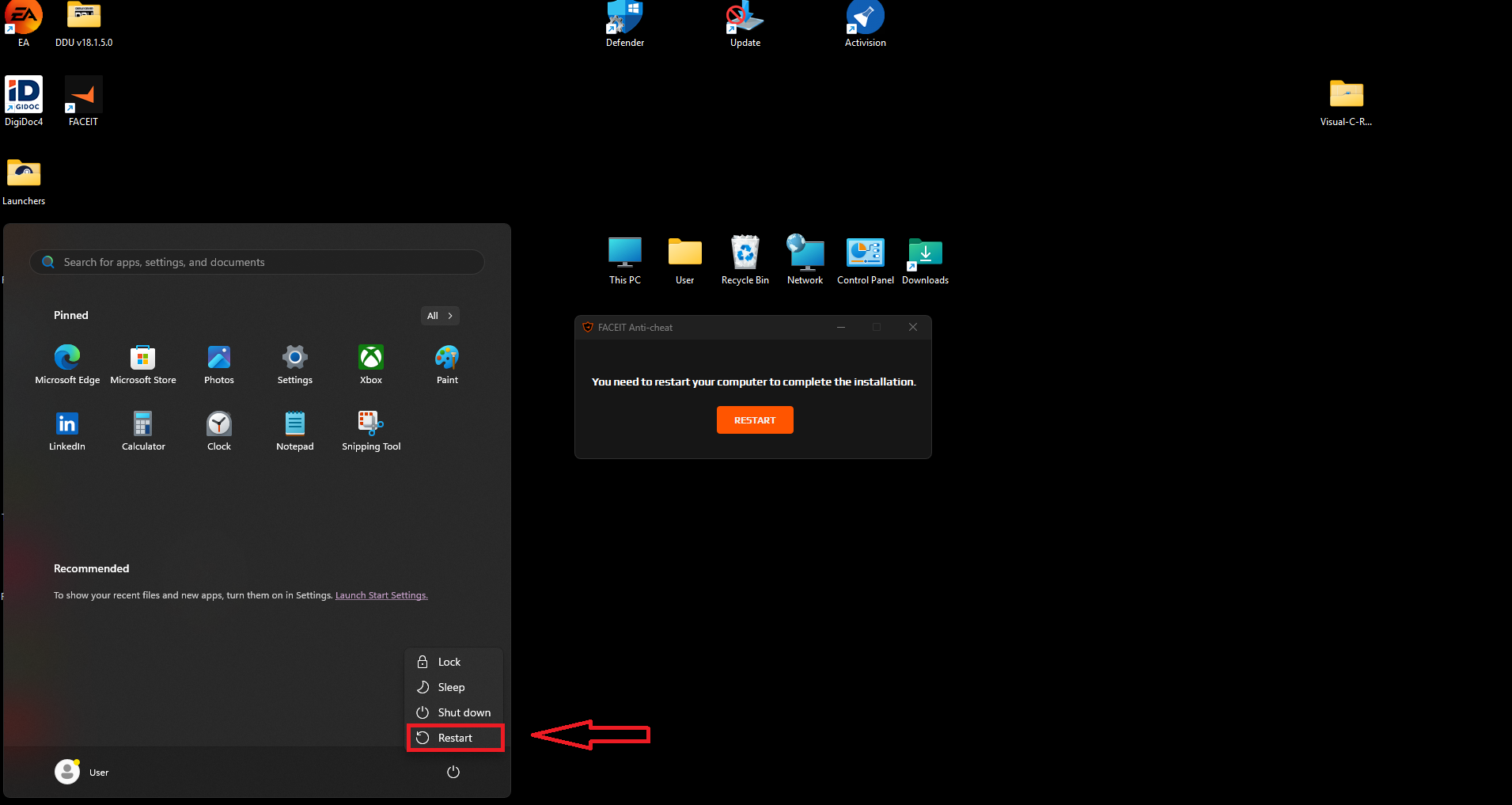The height and width of the screenshot is (805, 1512).
Task: Open the Downloads shortcut
Action: tap(926, 260)
